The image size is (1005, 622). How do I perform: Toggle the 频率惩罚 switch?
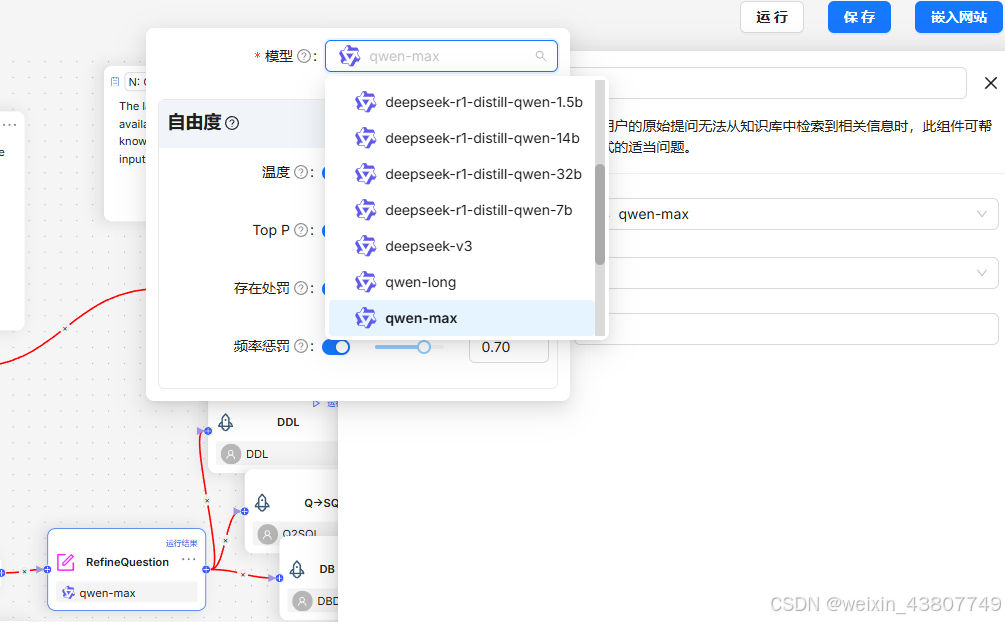(336, 347)
